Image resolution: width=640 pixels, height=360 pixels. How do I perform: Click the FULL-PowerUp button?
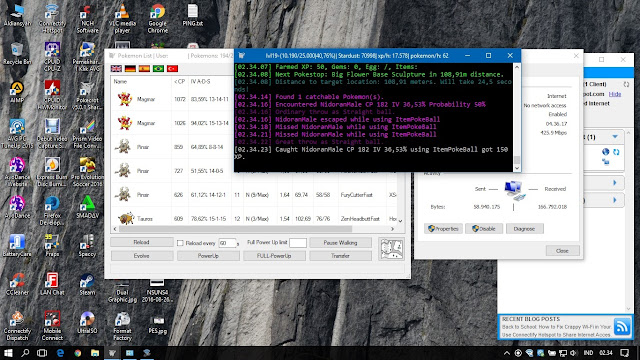click(274, 256)
